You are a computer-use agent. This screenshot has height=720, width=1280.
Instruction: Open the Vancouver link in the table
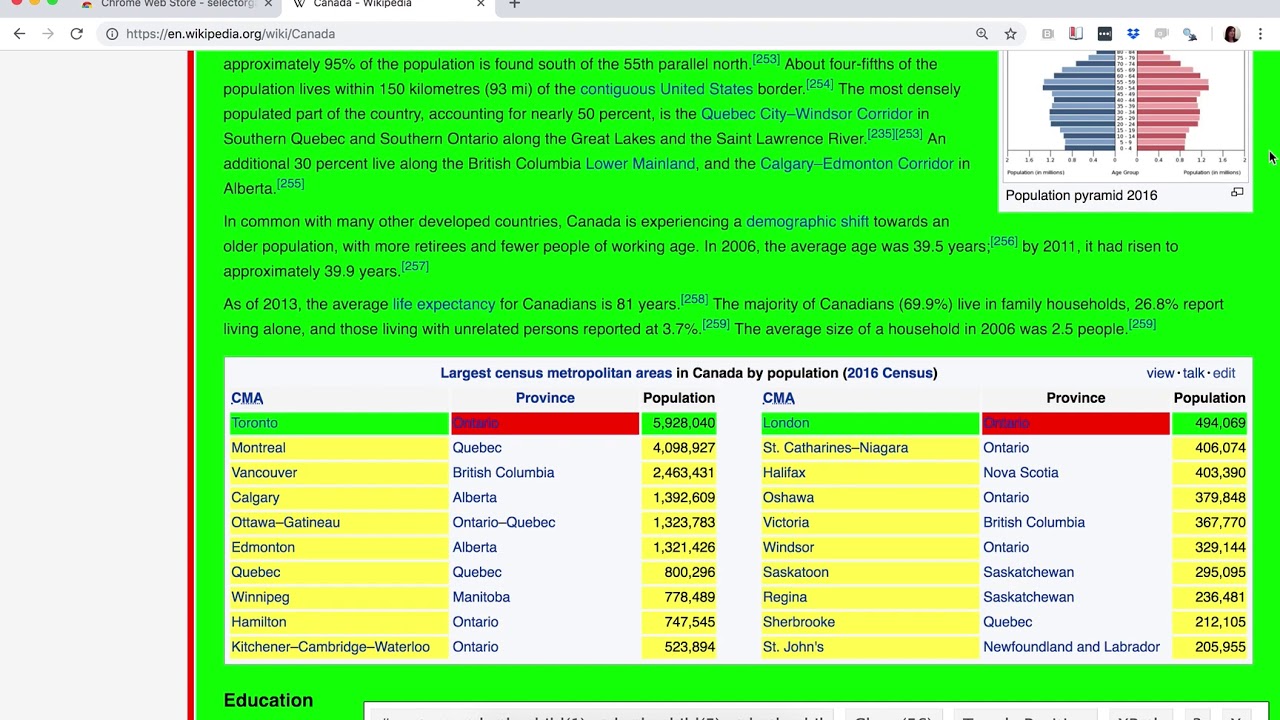[x=264, y=473]
